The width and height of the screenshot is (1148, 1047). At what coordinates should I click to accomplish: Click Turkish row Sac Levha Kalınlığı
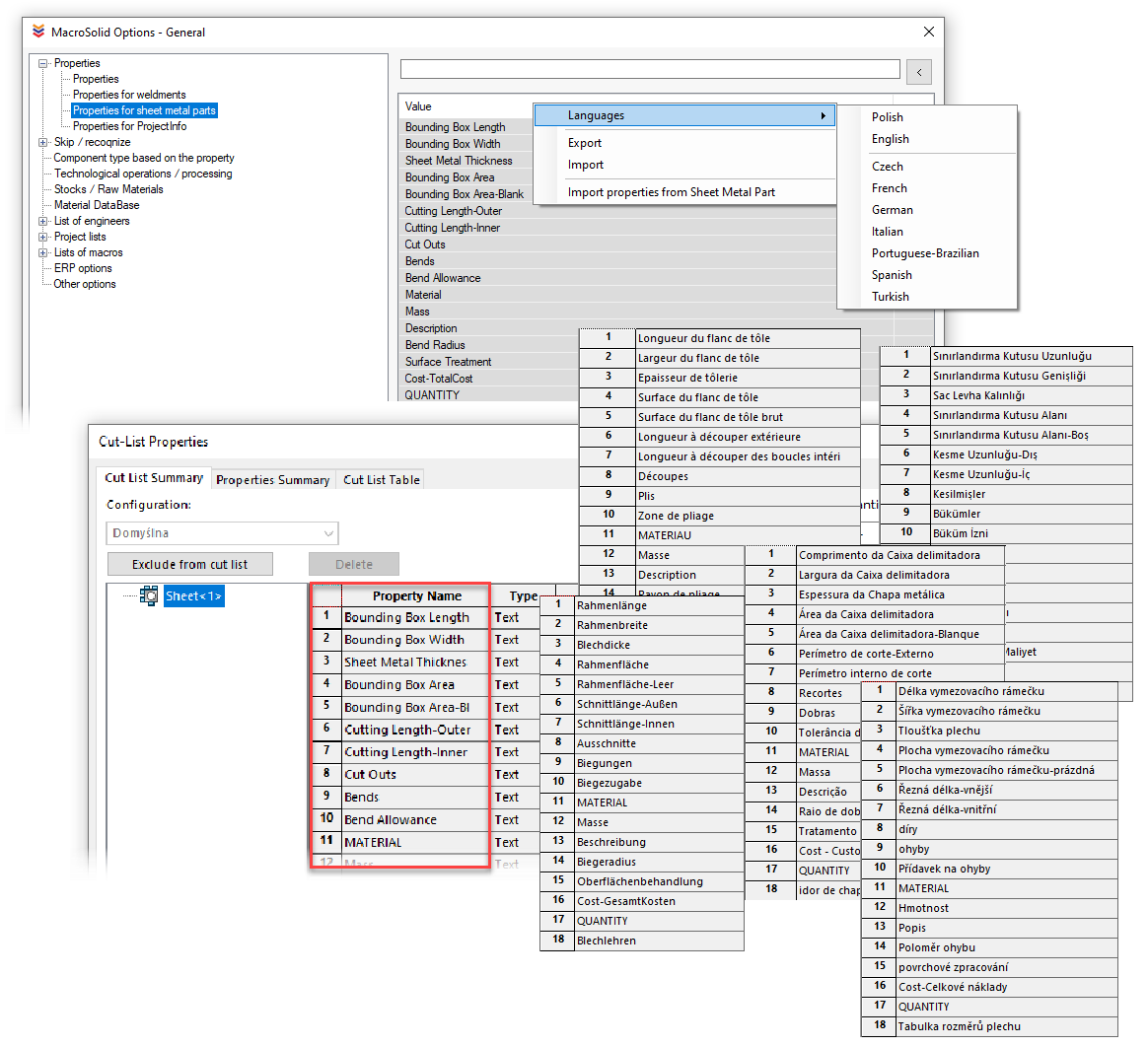click(1032, 395)
